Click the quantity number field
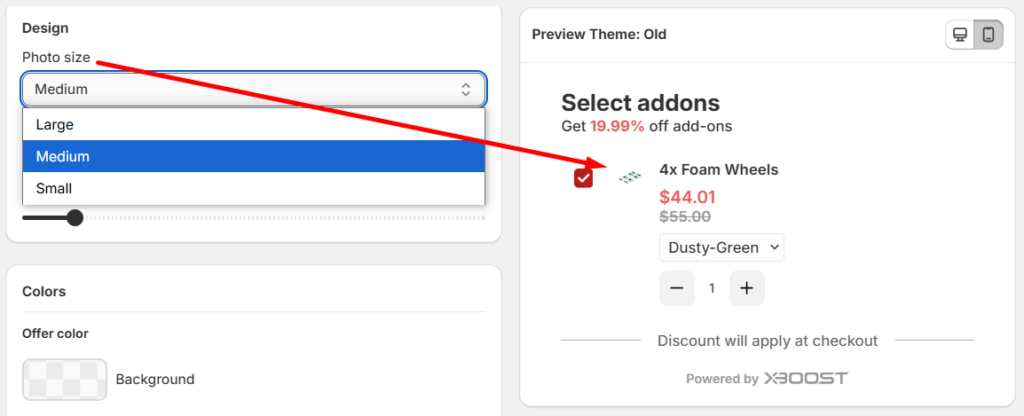 click(712, 288)
